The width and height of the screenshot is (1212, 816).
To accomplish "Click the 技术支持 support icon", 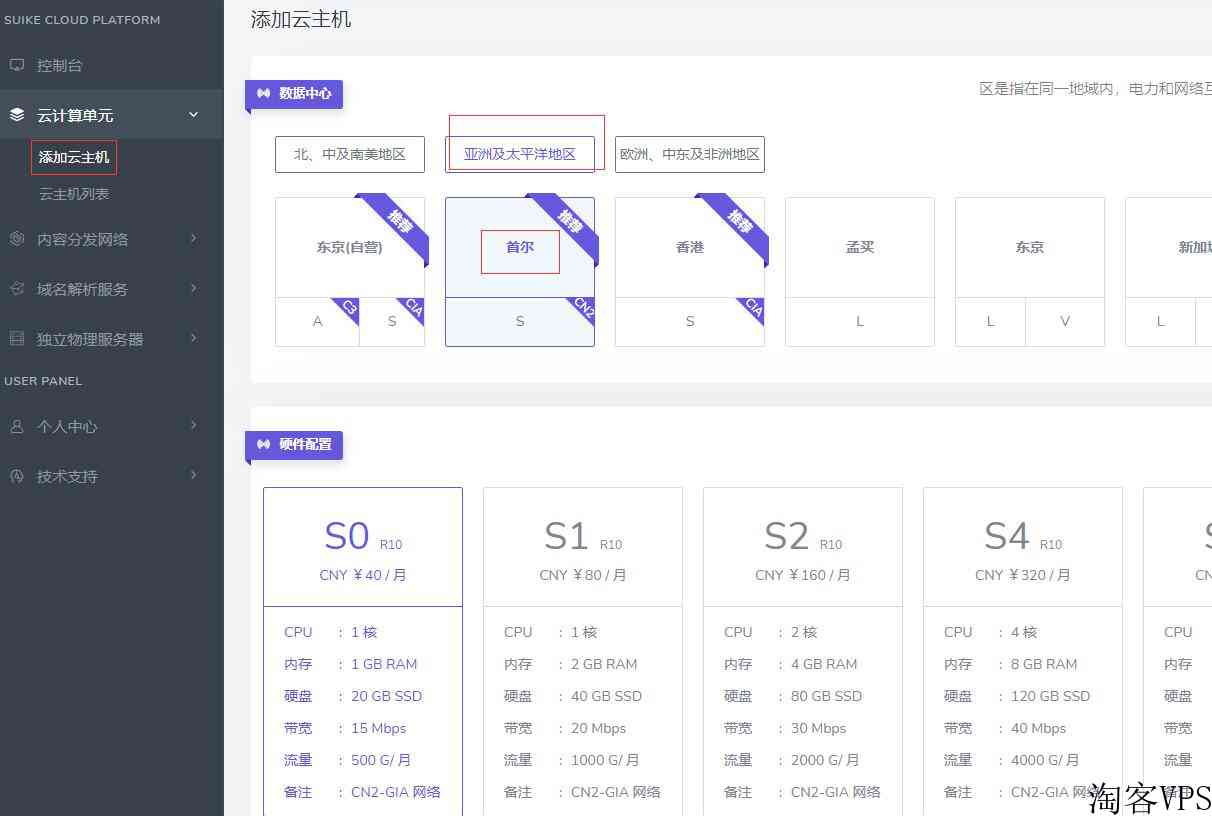I will tap(17, 476).
